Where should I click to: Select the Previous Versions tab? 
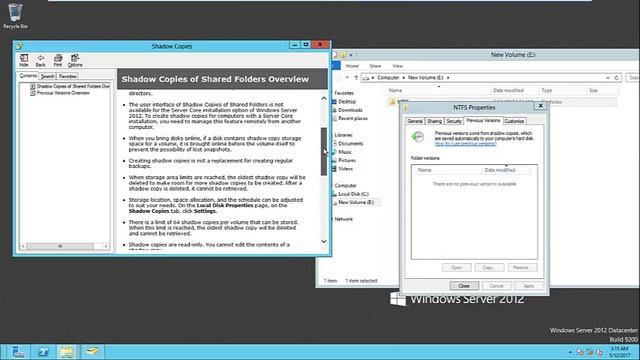[x=483, y=120]
